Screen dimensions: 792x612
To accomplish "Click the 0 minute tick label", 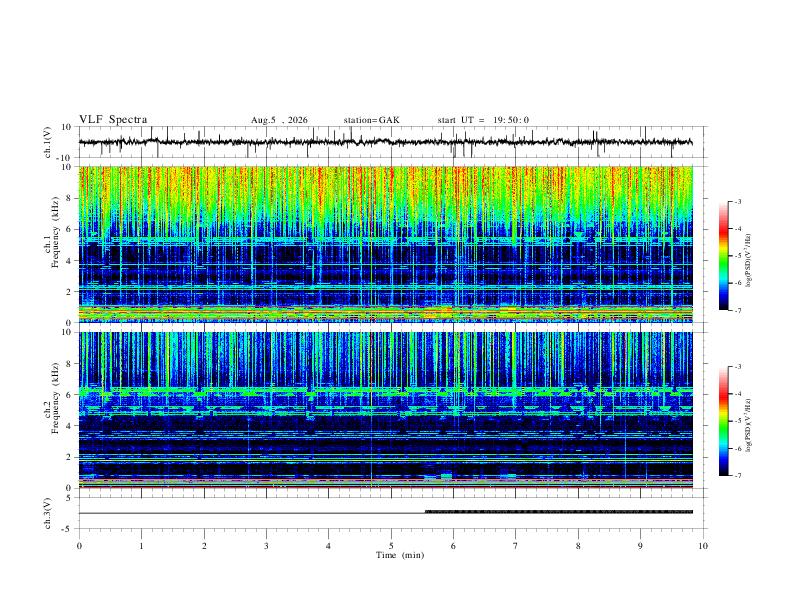I will coord(79,546).
